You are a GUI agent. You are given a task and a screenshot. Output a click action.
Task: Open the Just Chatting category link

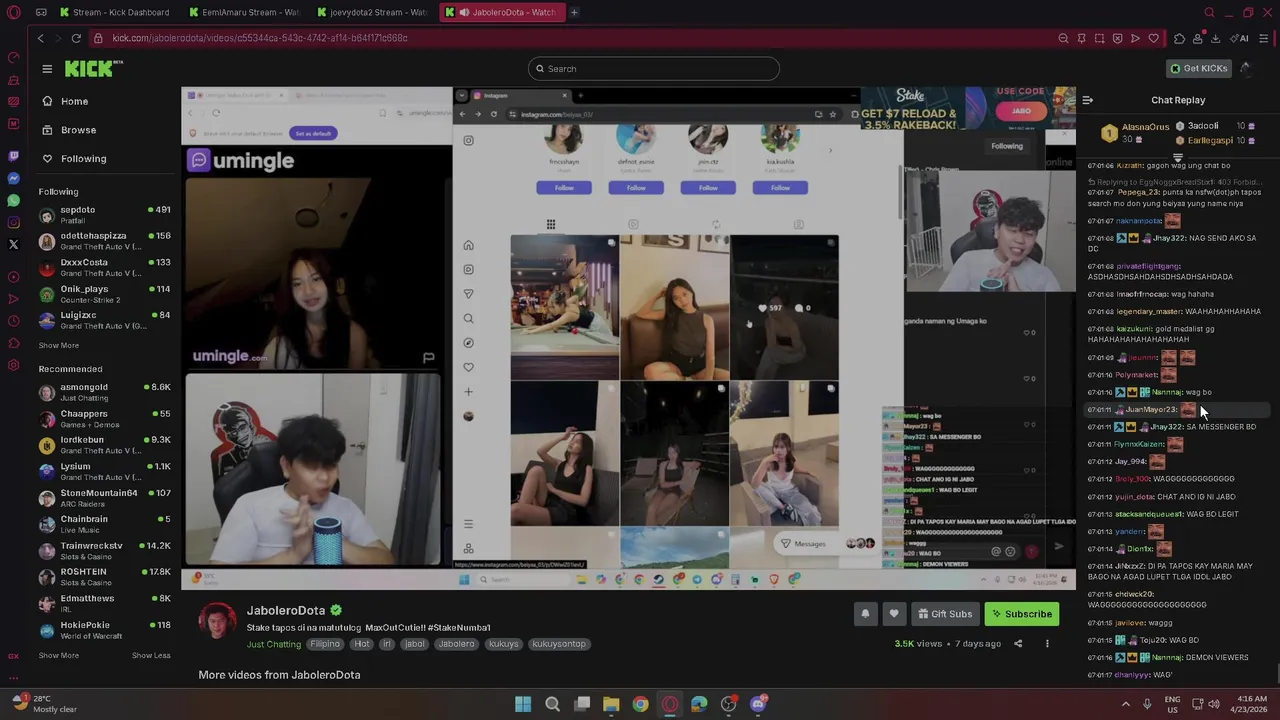coord(274,644)
